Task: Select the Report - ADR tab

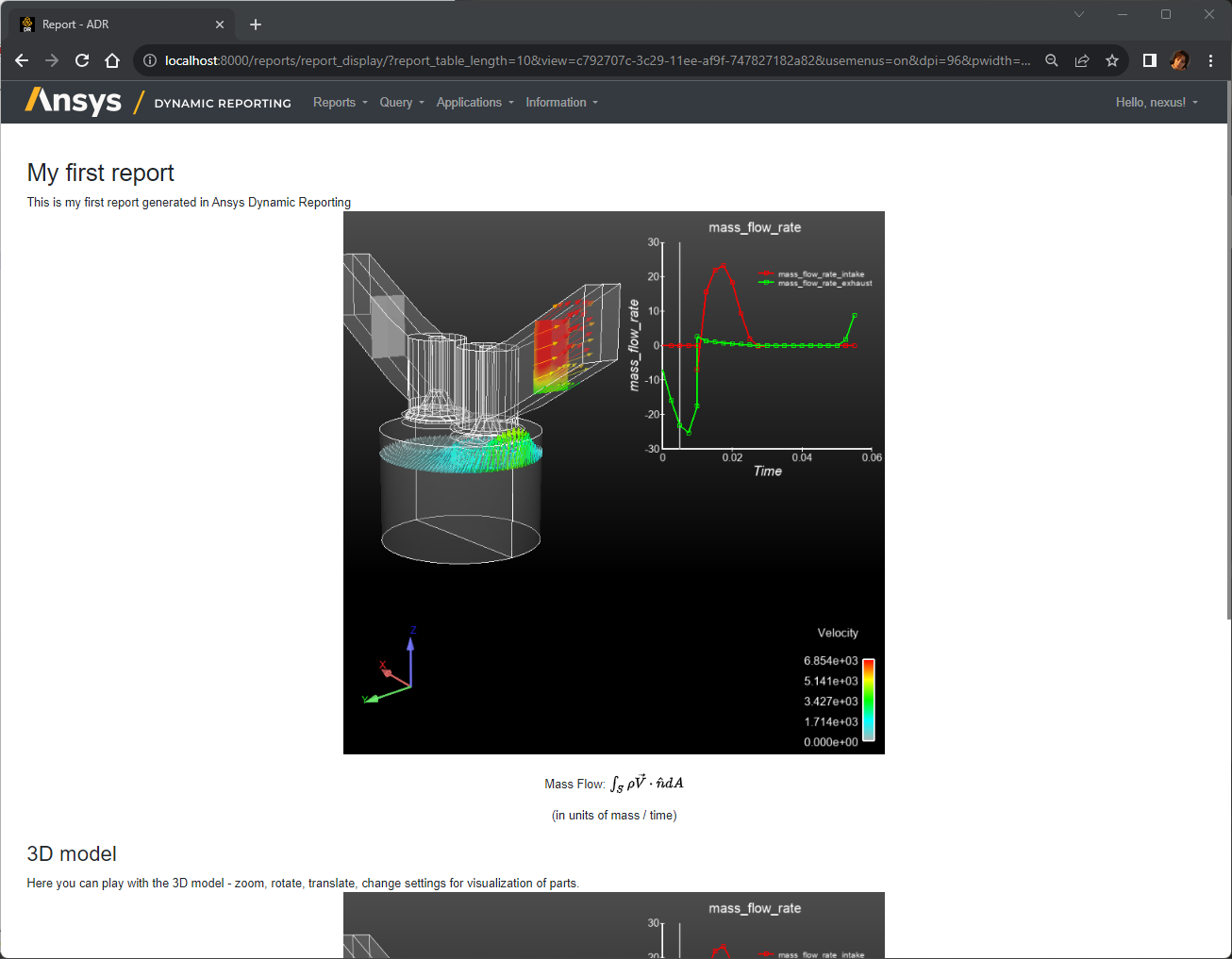Action: 123,25
